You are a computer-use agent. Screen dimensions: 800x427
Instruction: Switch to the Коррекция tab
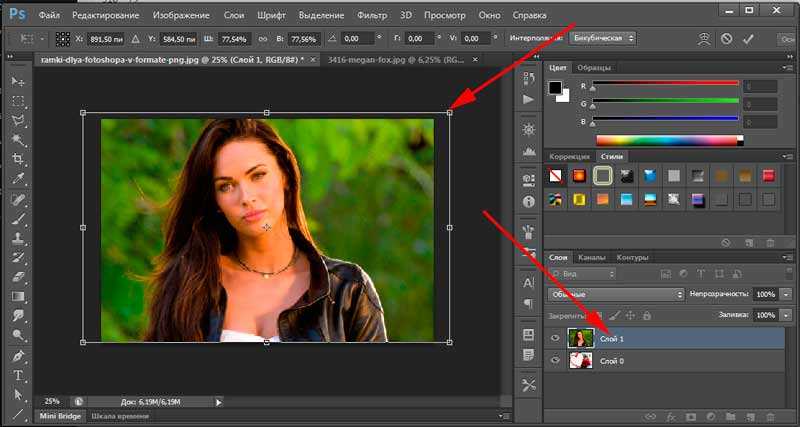(x=571, y=157)
